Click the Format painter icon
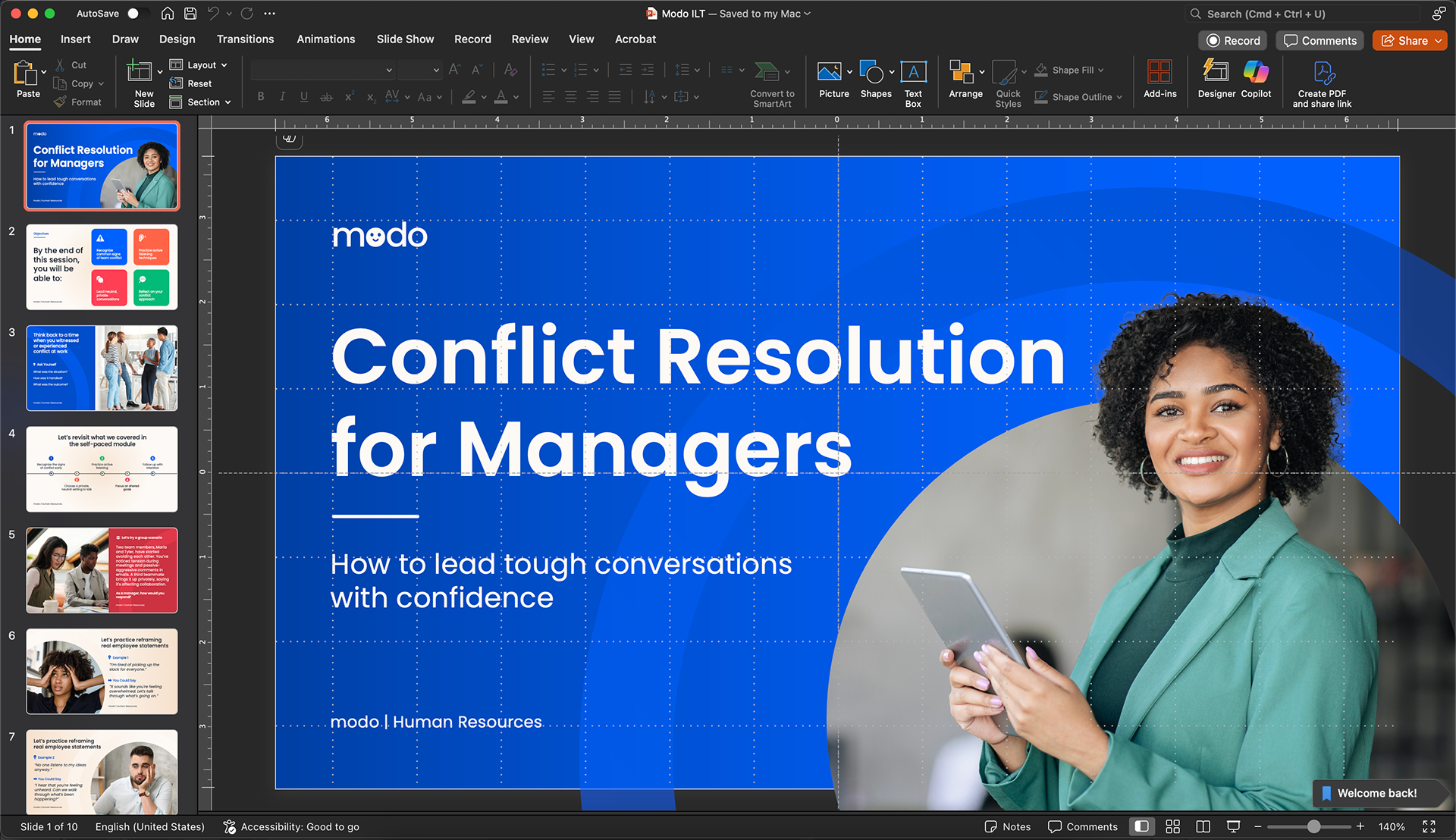This screenshot has height=840, width=1456. click(61, 102)
